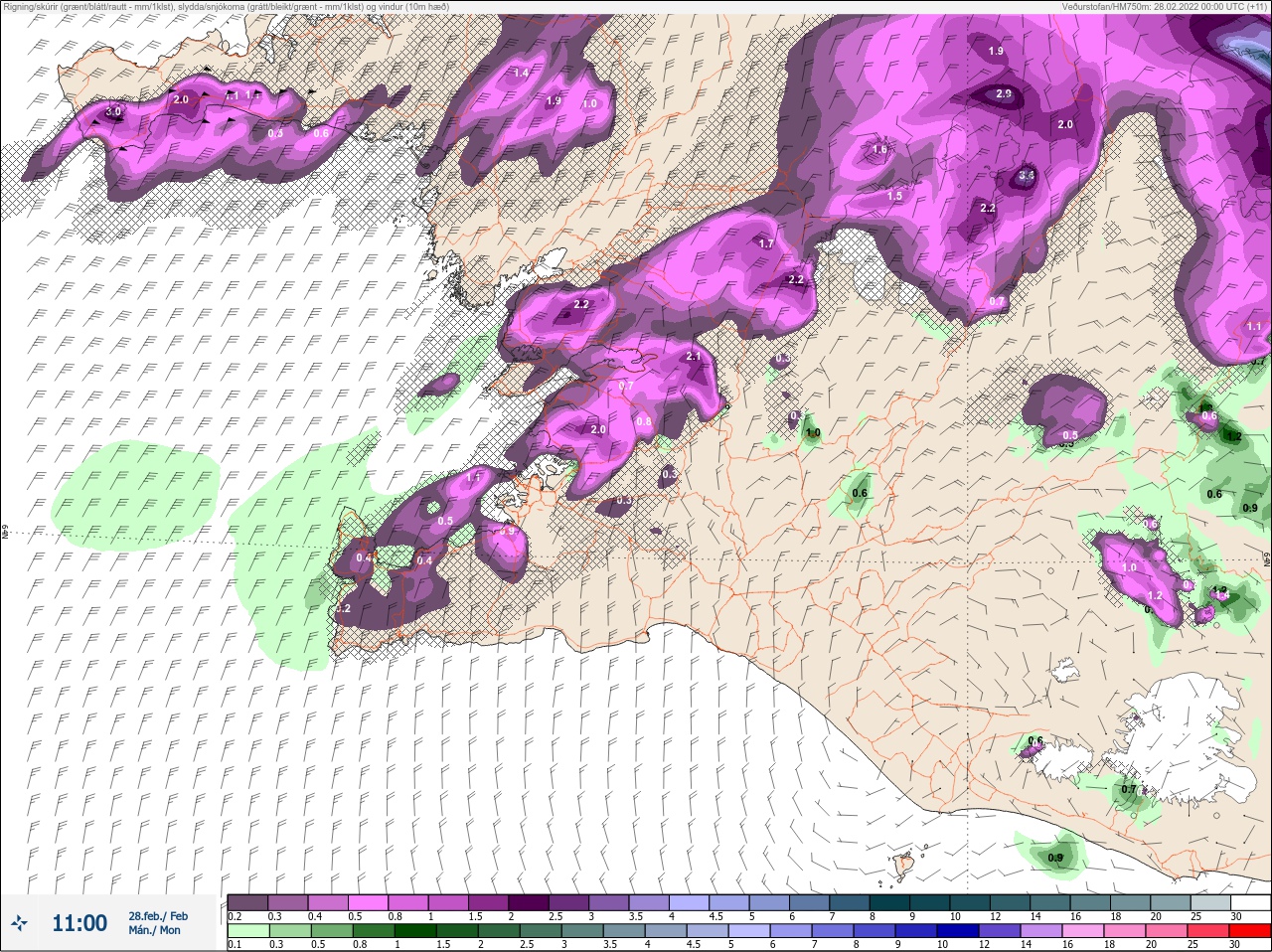Click the 1.7 snowfall value on the map
This screenshot has height=952, width=1272.
765,243
